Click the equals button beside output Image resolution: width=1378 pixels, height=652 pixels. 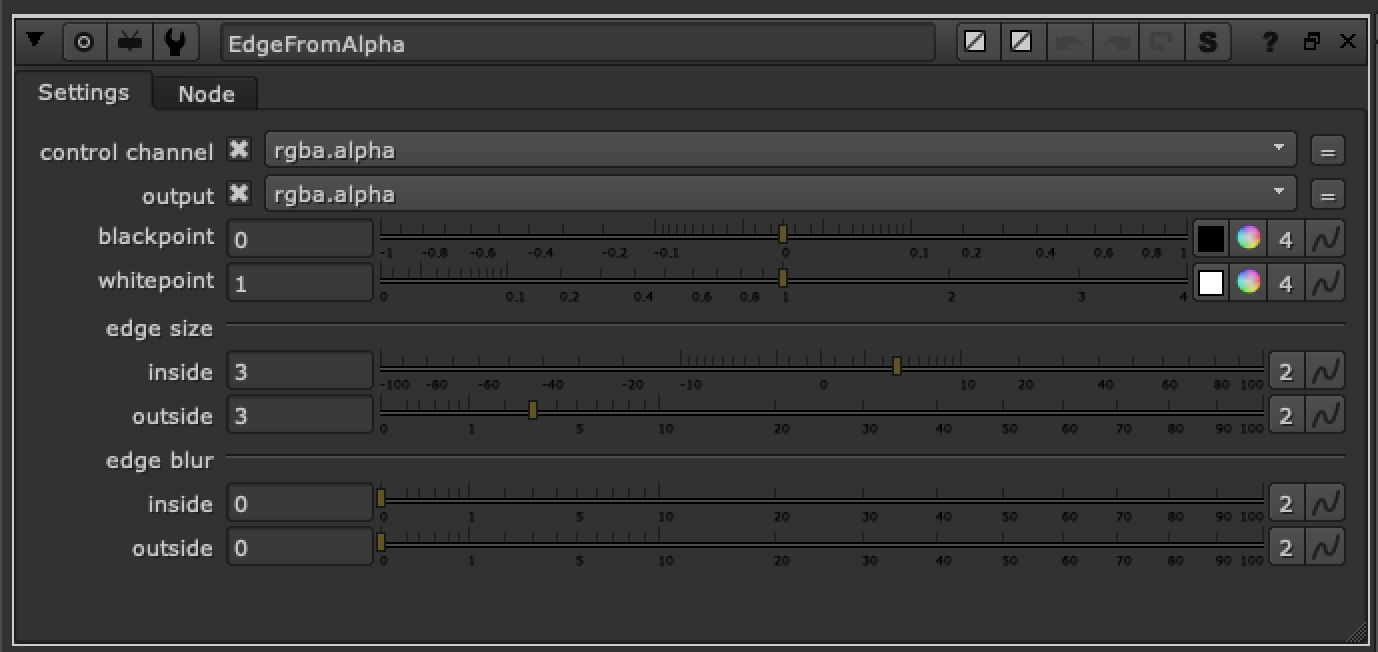1327,194
